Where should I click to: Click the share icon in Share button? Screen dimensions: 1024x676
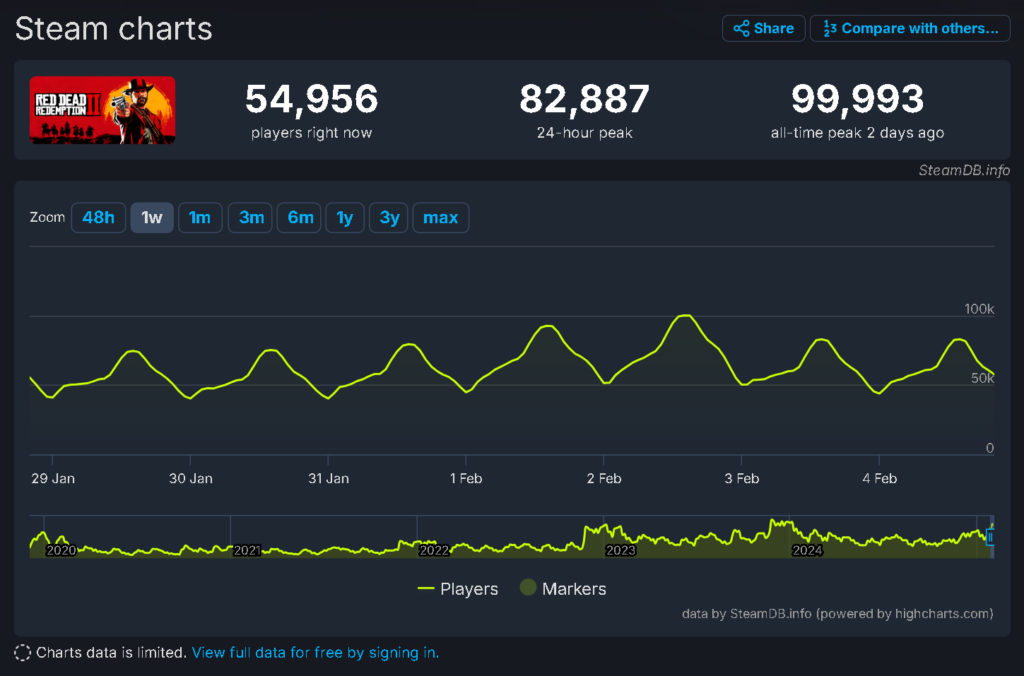[x=741, y=29]
